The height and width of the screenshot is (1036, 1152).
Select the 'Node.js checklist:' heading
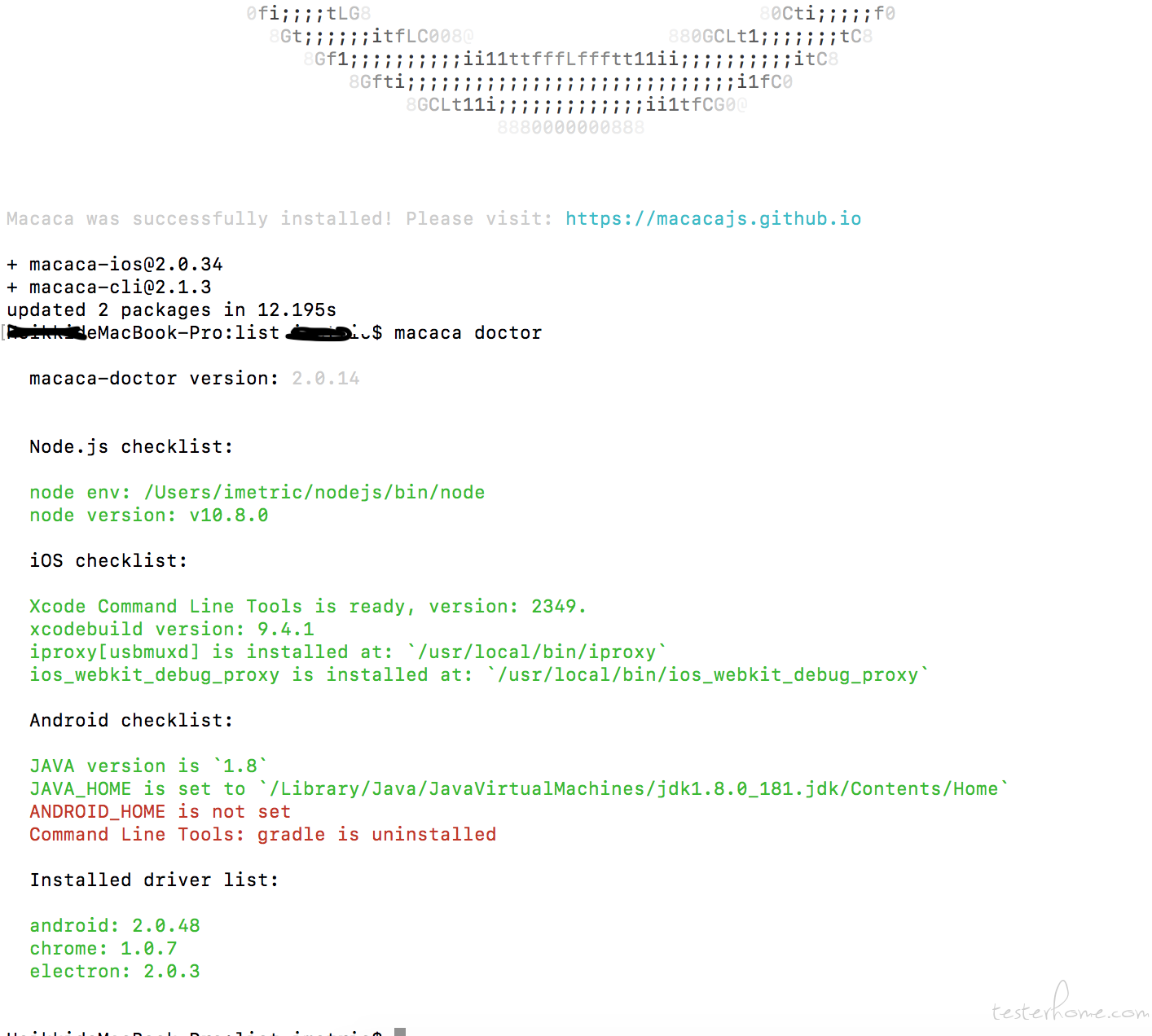[x=131, y=447]
